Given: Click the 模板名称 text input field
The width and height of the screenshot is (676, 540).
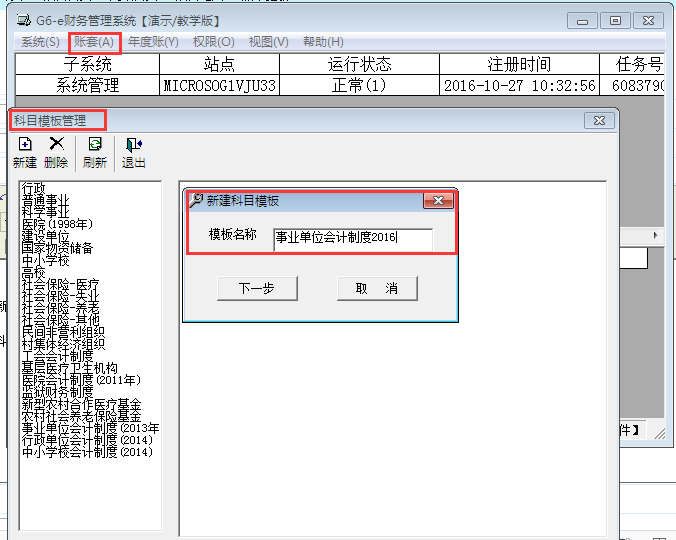Looking at the screenshot, I should [x=352, y=238].
